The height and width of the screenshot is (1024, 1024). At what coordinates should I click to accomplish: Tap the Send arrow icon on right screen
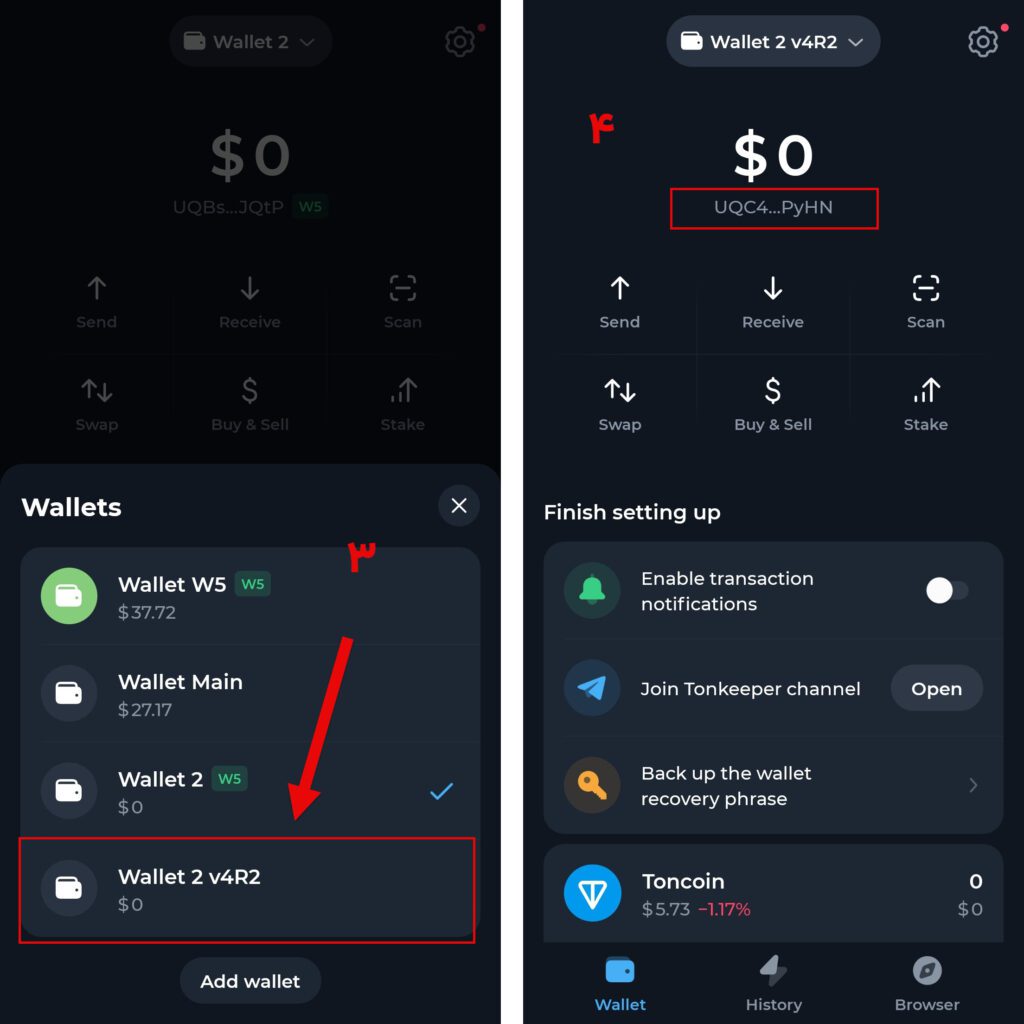tap(620, 288)
